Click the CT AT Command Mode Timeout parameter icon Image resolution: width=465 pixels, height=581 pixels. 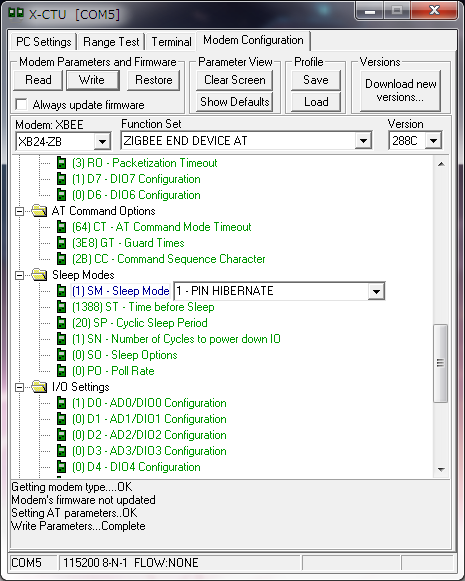click(61, 227)
